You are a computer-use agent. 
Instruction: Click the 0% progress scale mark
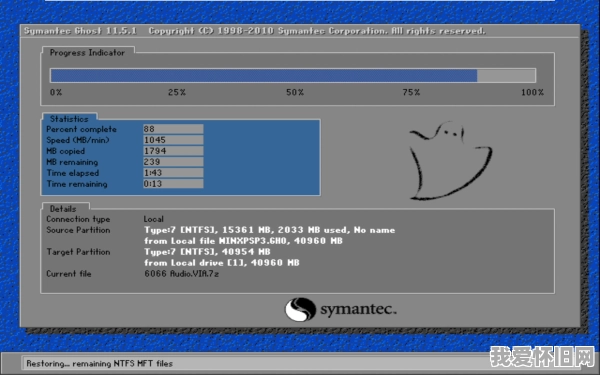coord(56,92)
